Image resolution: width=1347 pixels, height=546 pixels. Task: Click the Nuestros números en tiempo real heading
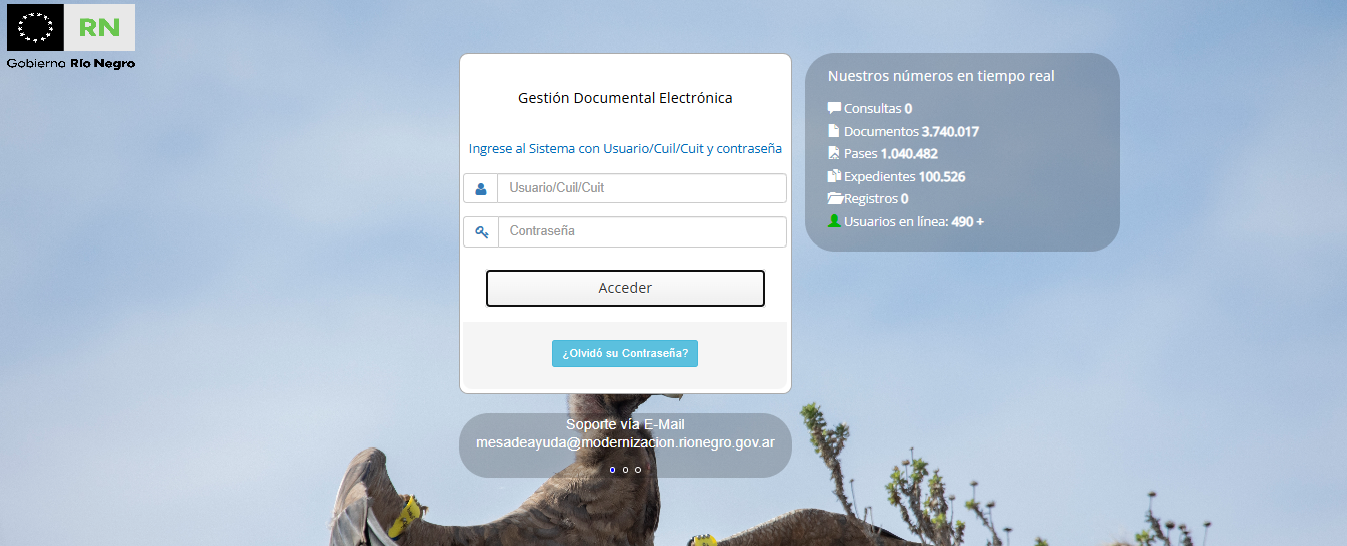(x=941, y=76)
